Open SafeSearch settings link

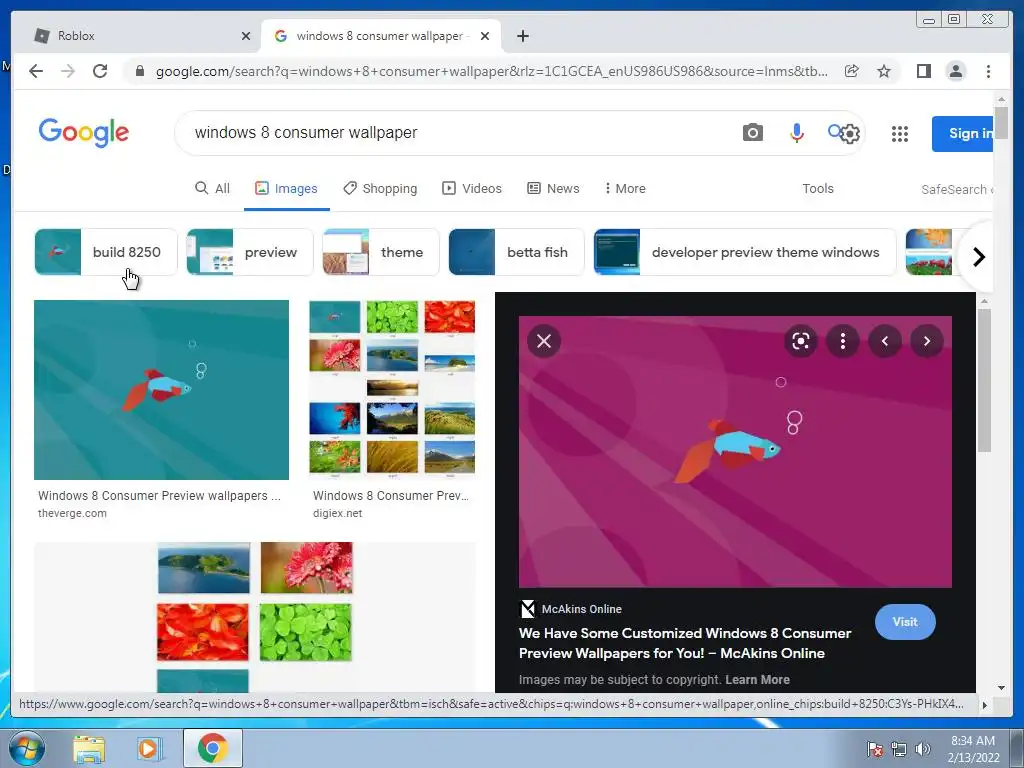957,189
